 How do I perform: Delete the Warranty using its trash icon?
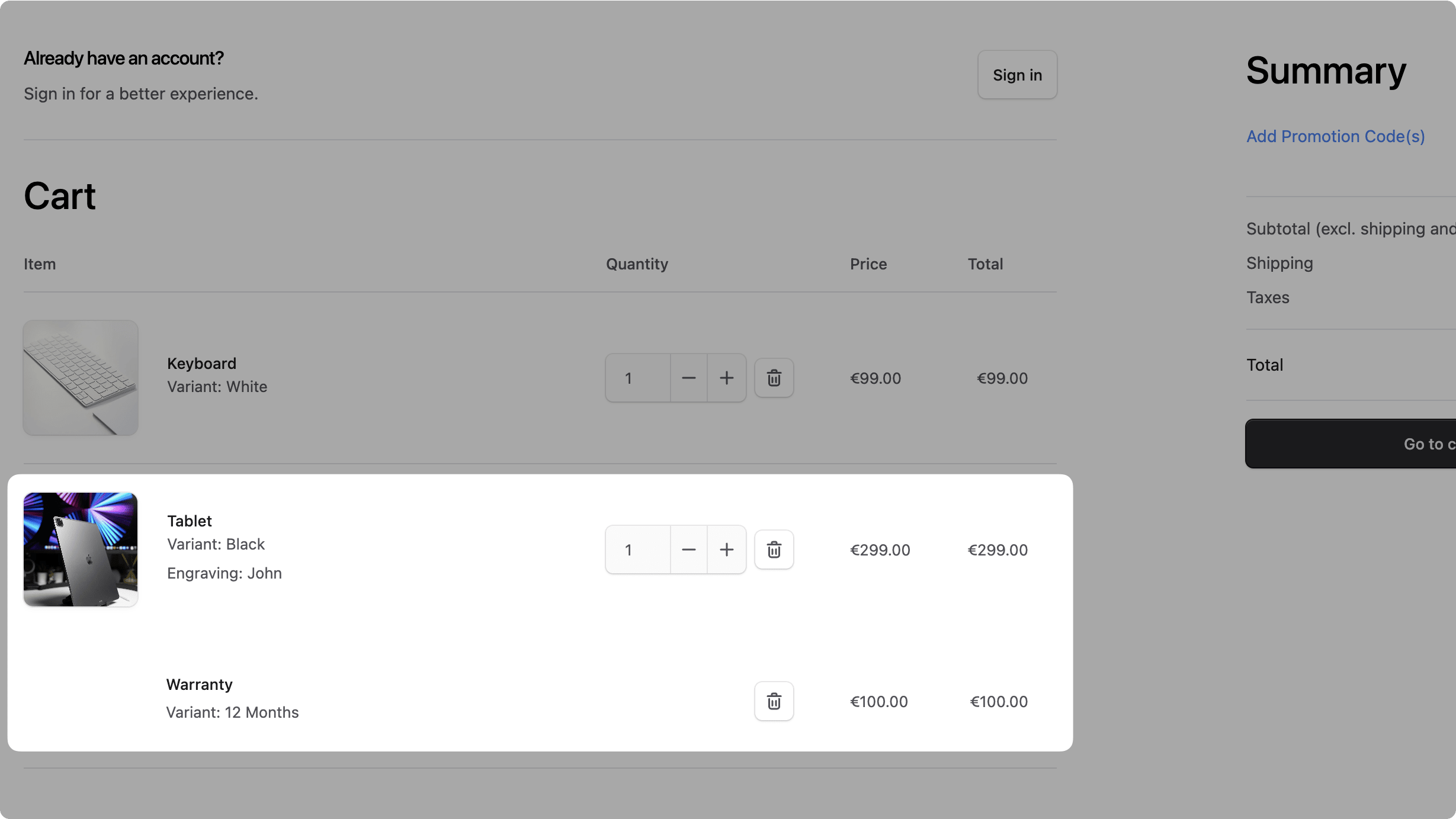(774, 701)
